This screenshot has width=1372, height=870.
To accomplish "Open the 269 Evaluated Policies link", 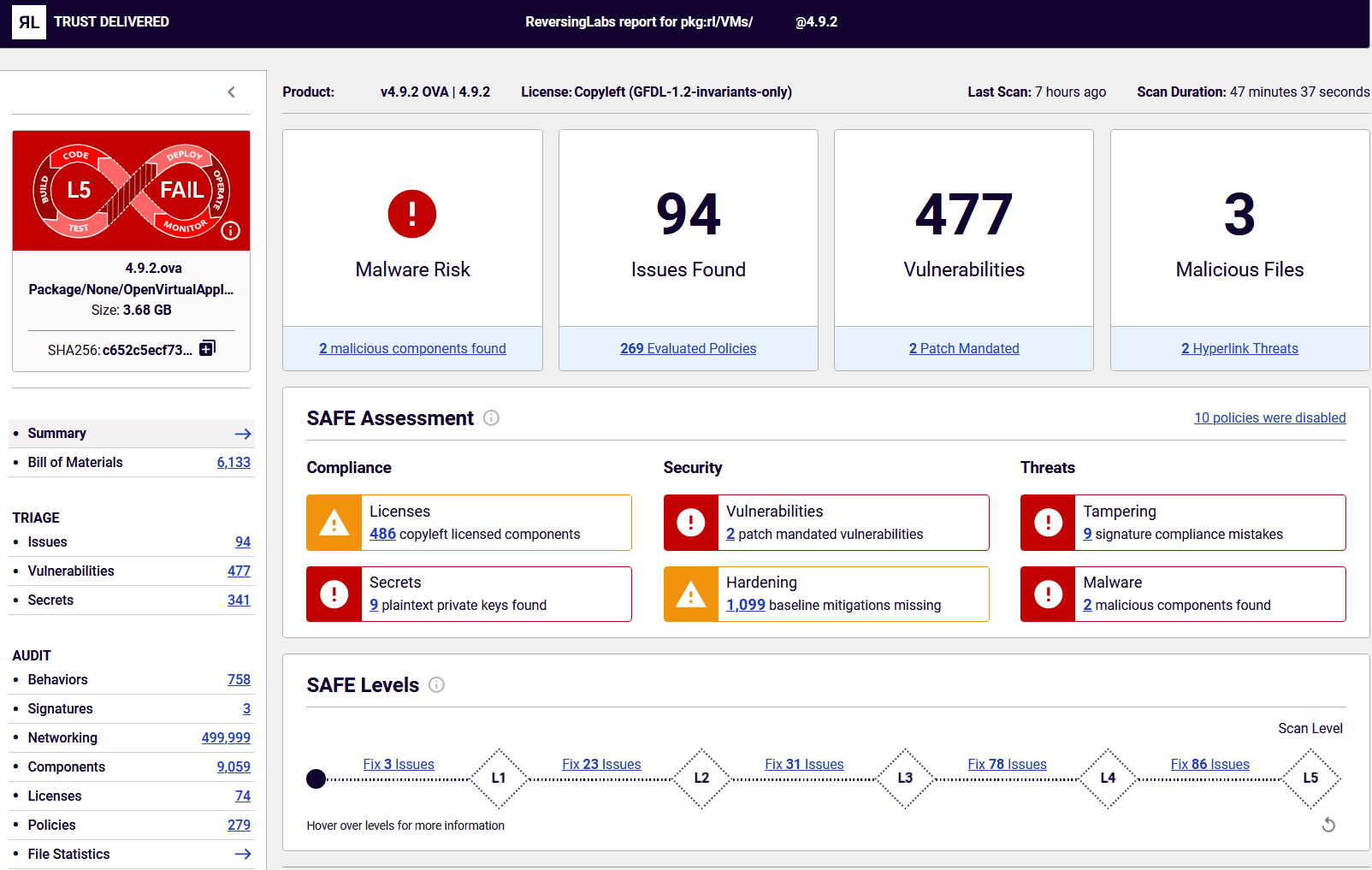I will pos(688,348).
